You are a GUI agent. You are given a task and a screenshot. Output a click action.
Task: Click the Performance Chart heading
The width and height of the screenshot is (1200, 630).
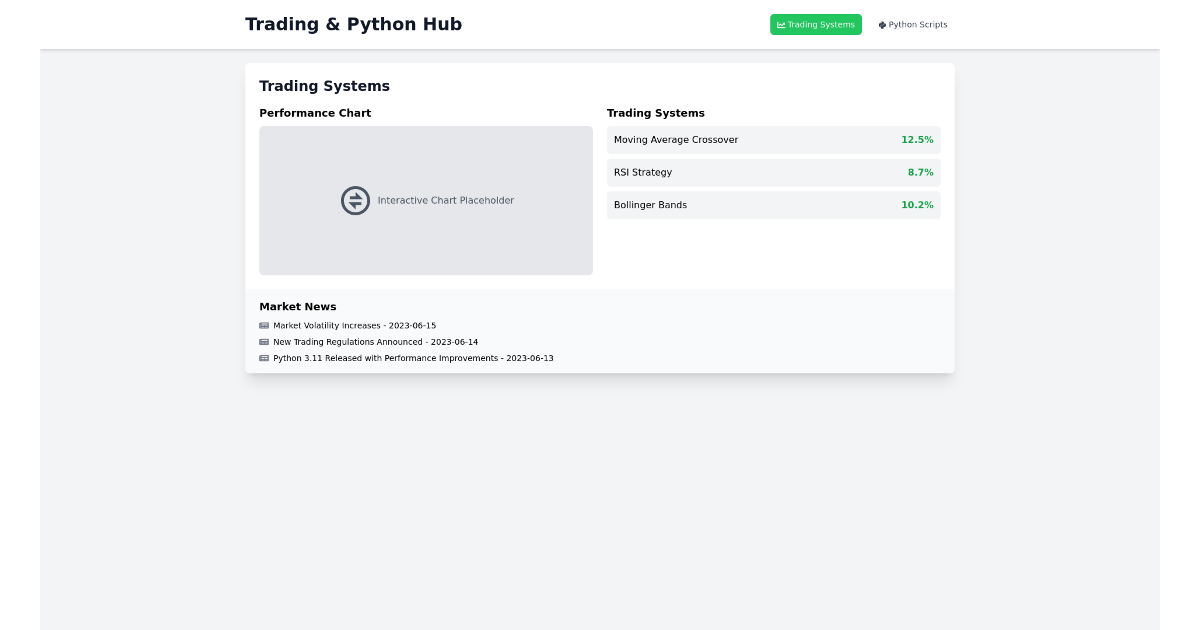[315, 113]
